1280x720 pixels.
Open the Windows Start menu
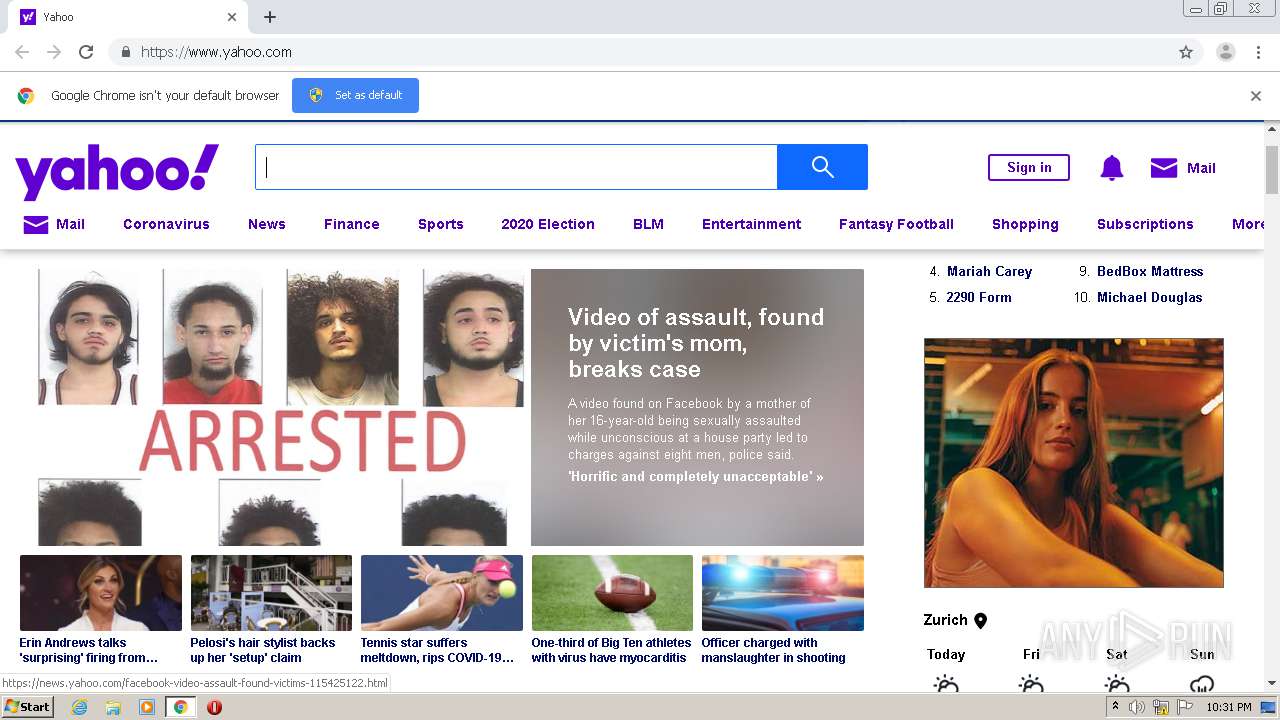[x=27, y=707]
